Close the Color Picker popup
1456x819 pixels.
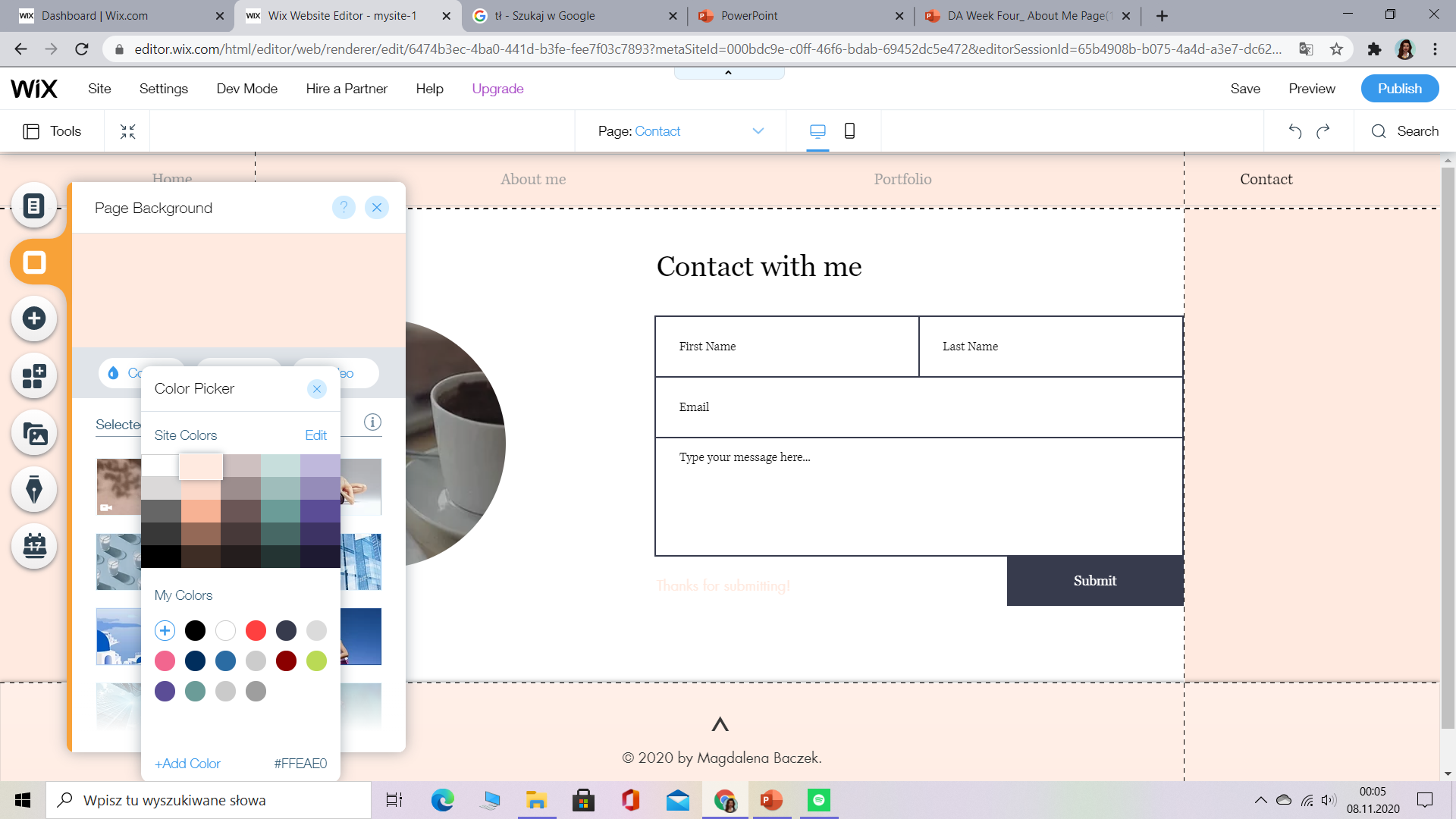coord(317,389)
